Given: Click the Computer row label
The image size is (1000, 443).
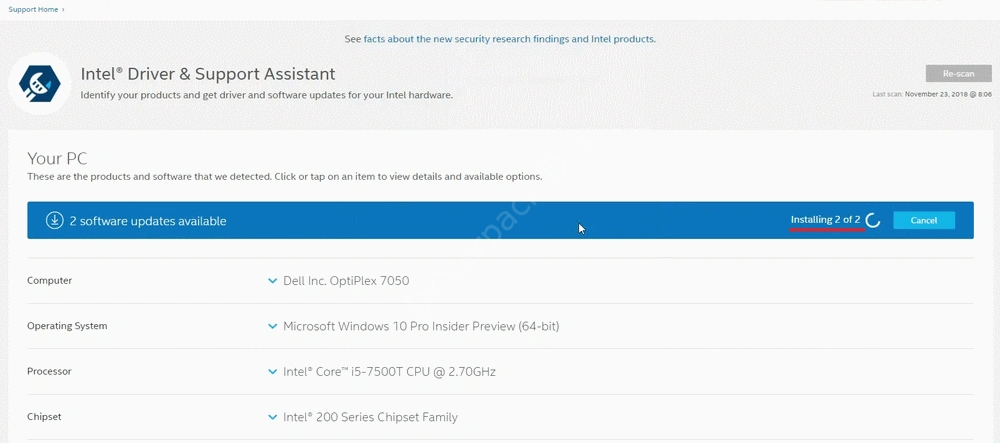Looking at the screenshot, I should [50, 280].
